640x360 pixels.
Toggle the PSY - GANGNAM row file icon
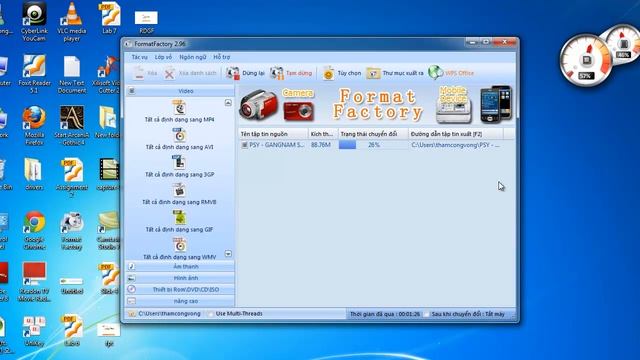click(244, 145)
